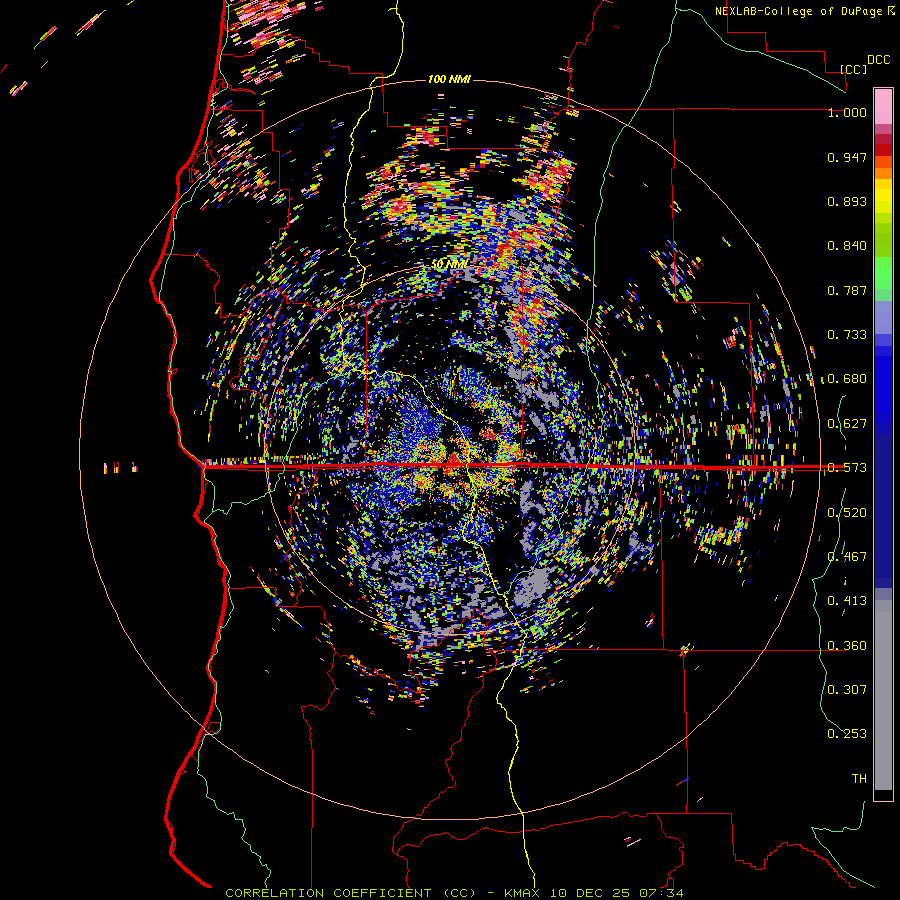Screen dimensions: 900x900
Task: Click the KMAX station identifier
Action: (522, 893)
